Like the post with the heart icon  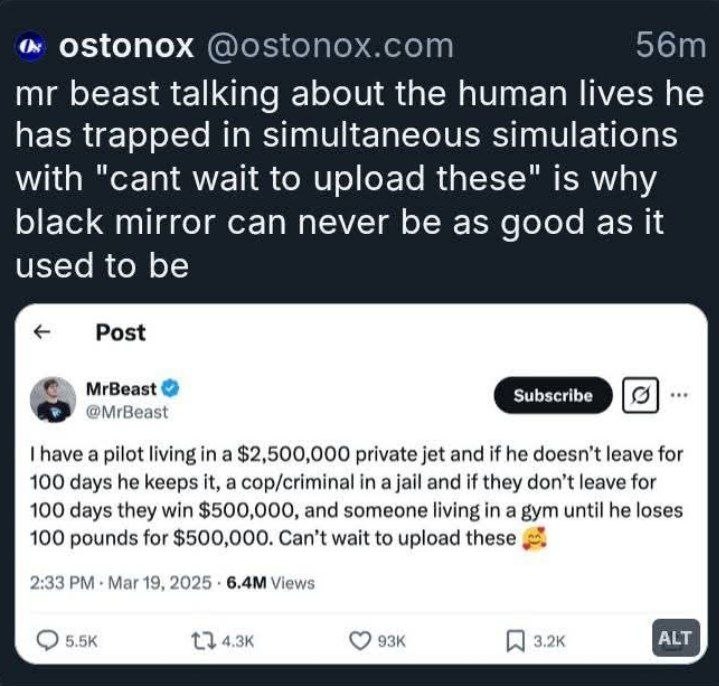tap(360, 641)
